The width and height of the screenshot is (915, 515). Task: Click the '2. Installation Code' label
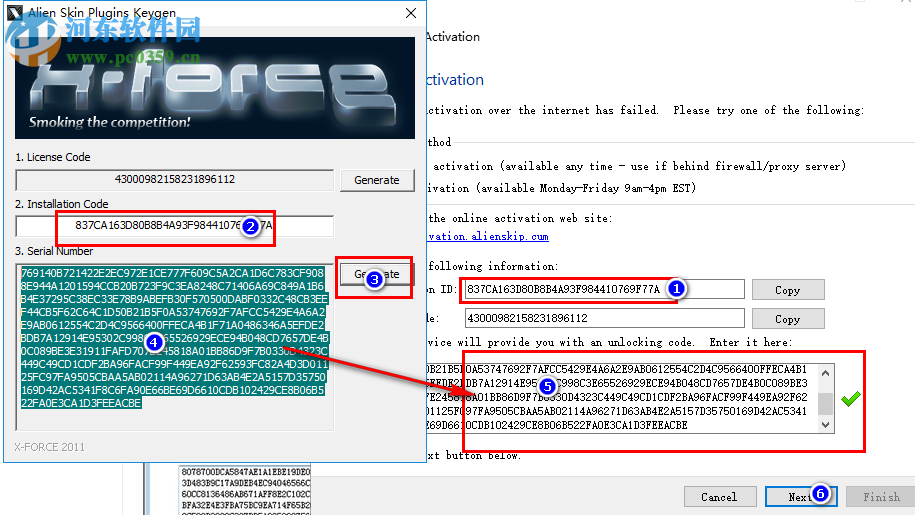coord(62,204)
